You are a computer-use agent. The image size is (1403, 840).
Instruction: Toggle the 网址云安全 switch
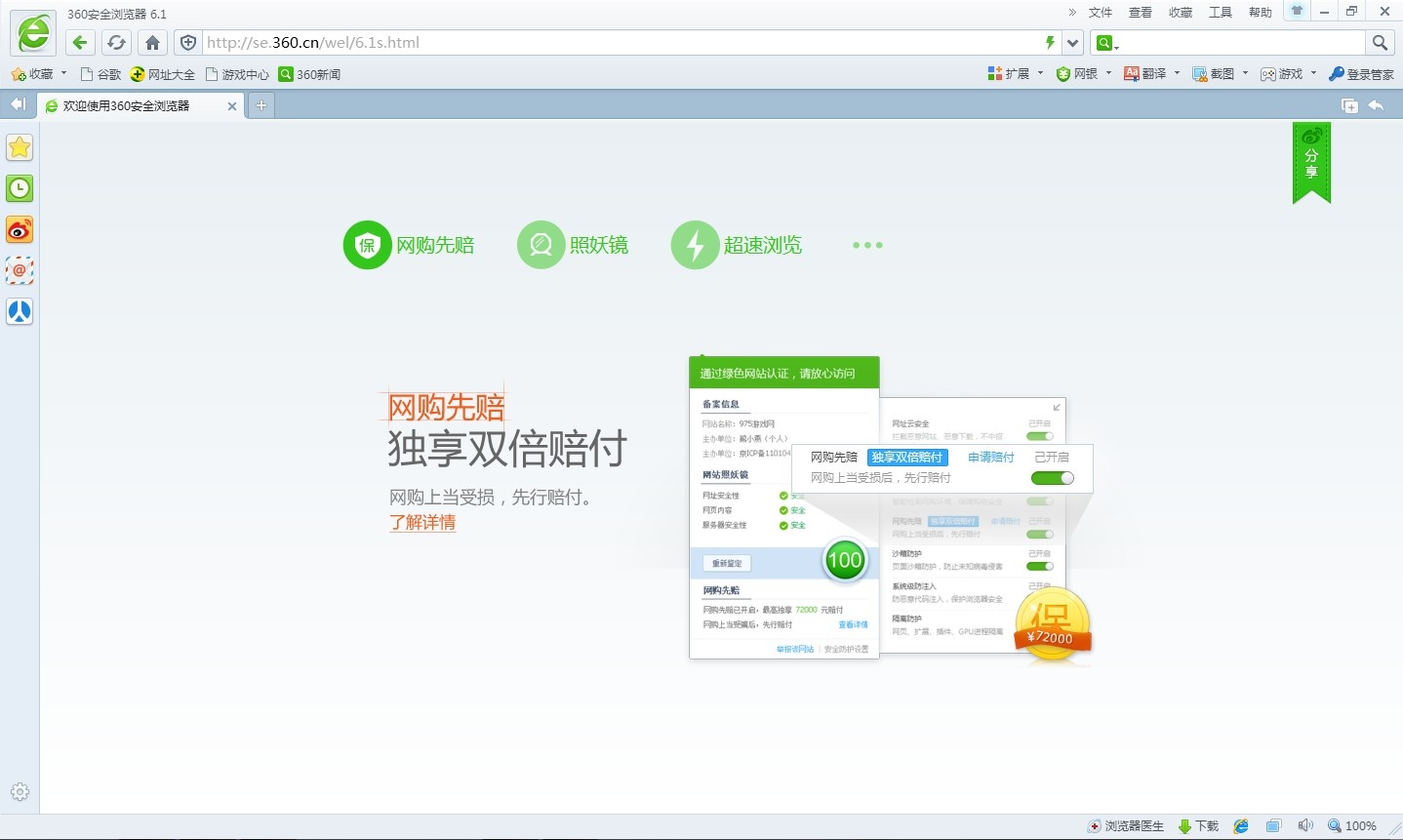[x=1040, y=436]
